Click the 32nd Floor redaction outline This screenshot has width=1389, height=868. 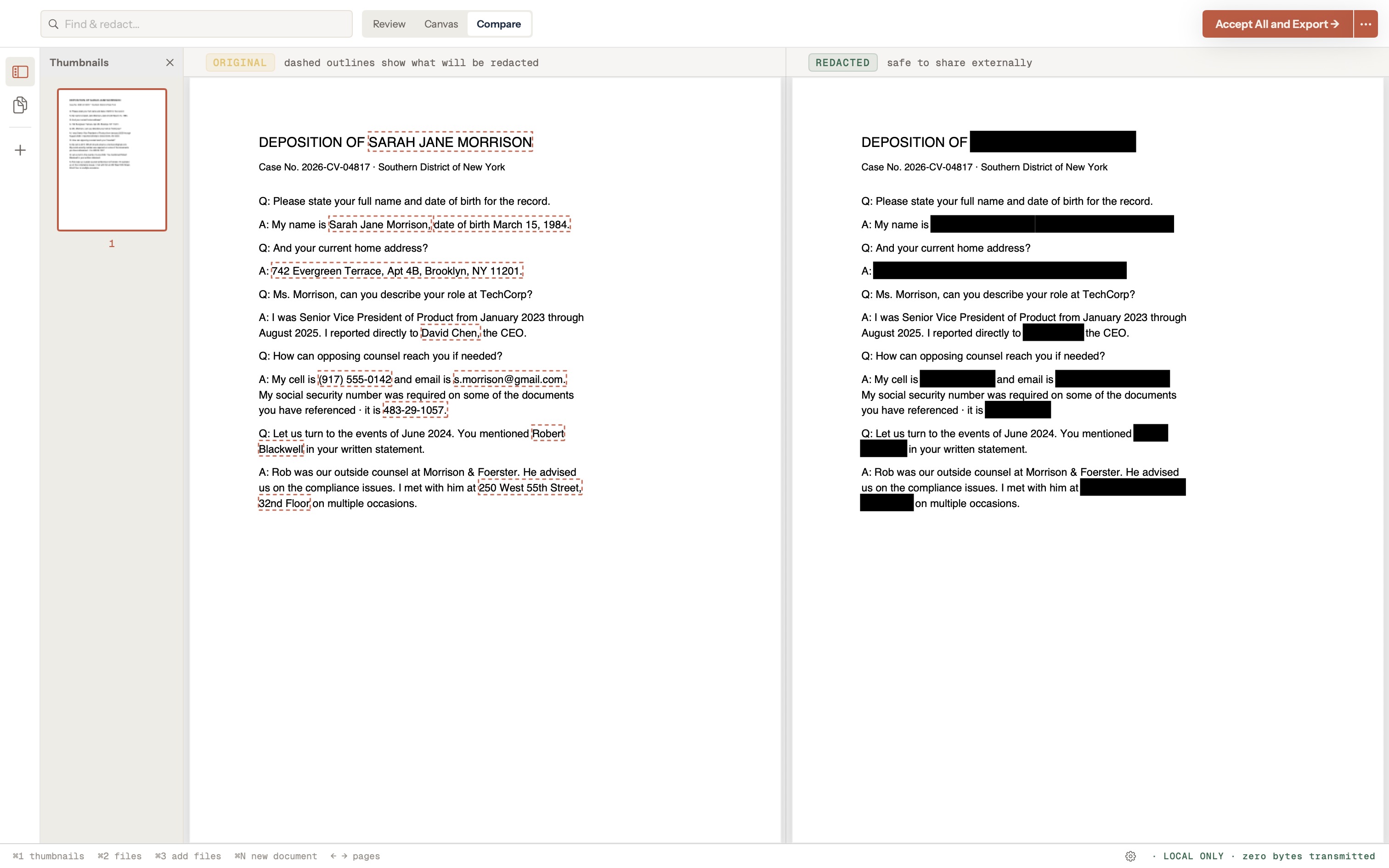tap(285, 503)
